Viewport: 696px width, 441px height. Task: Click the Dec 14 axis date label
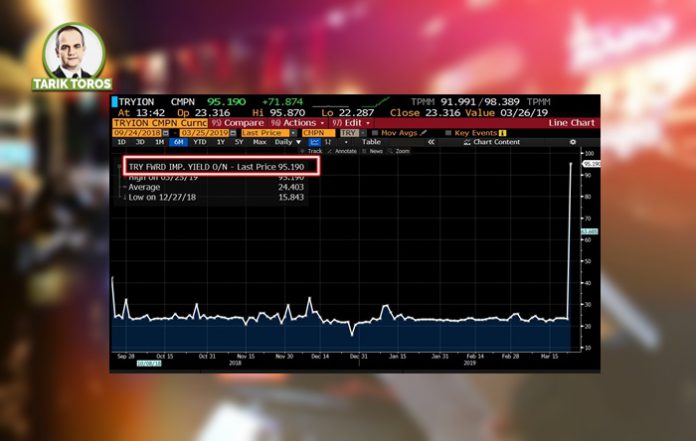(x=320, y=356)
